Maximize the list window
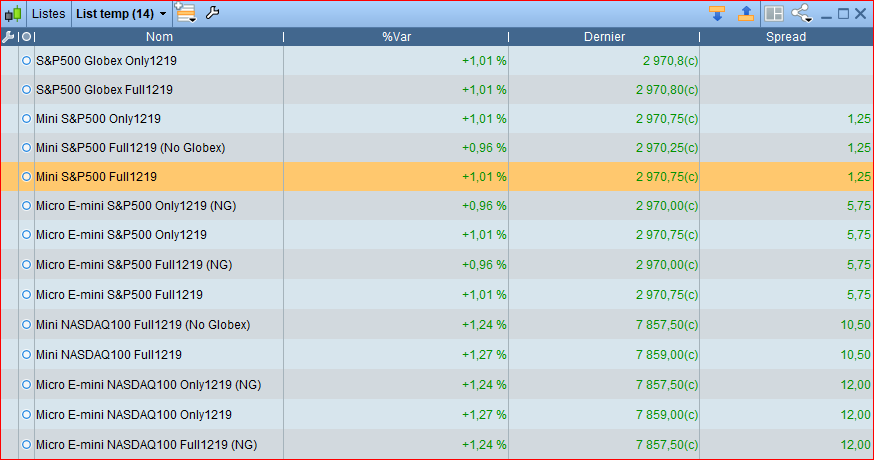Image resolution: width=874 pixels, height=460 pixels. [x=843, y=13]
